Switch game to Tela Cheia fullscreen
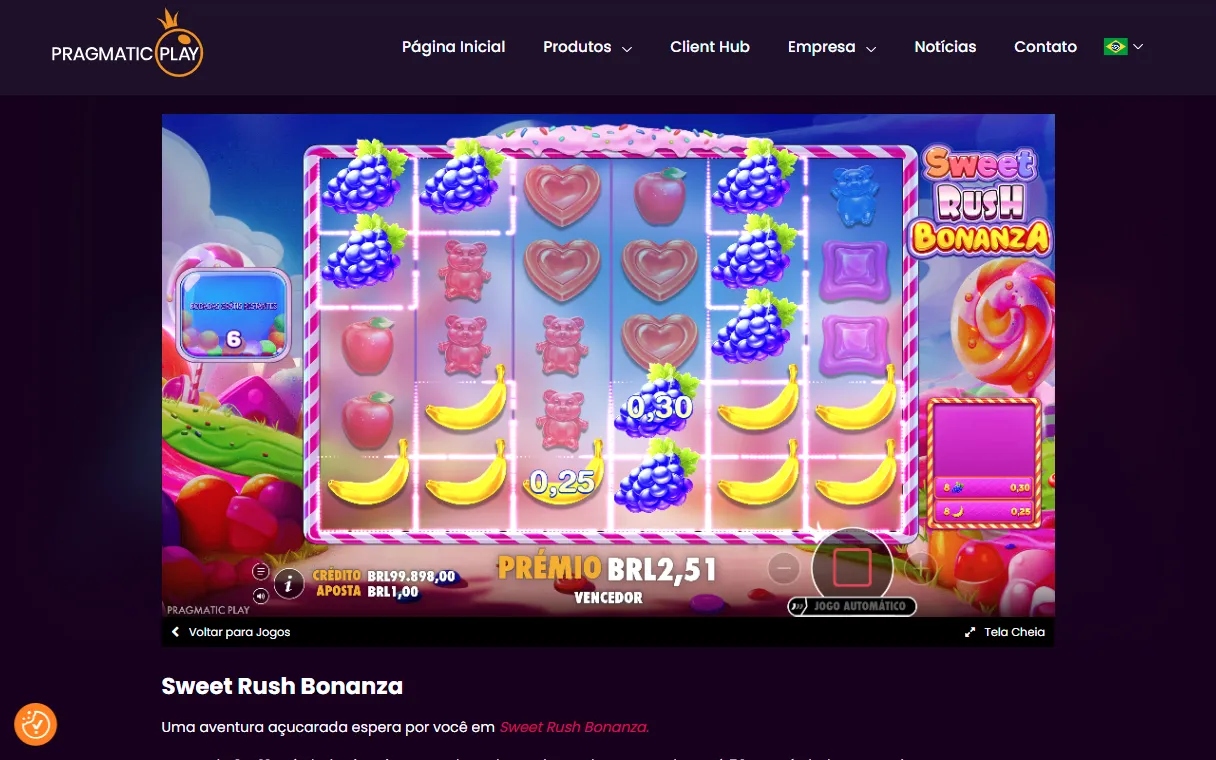The width and height of the screenshot is (1216, 760). [x=1004, y=632]
